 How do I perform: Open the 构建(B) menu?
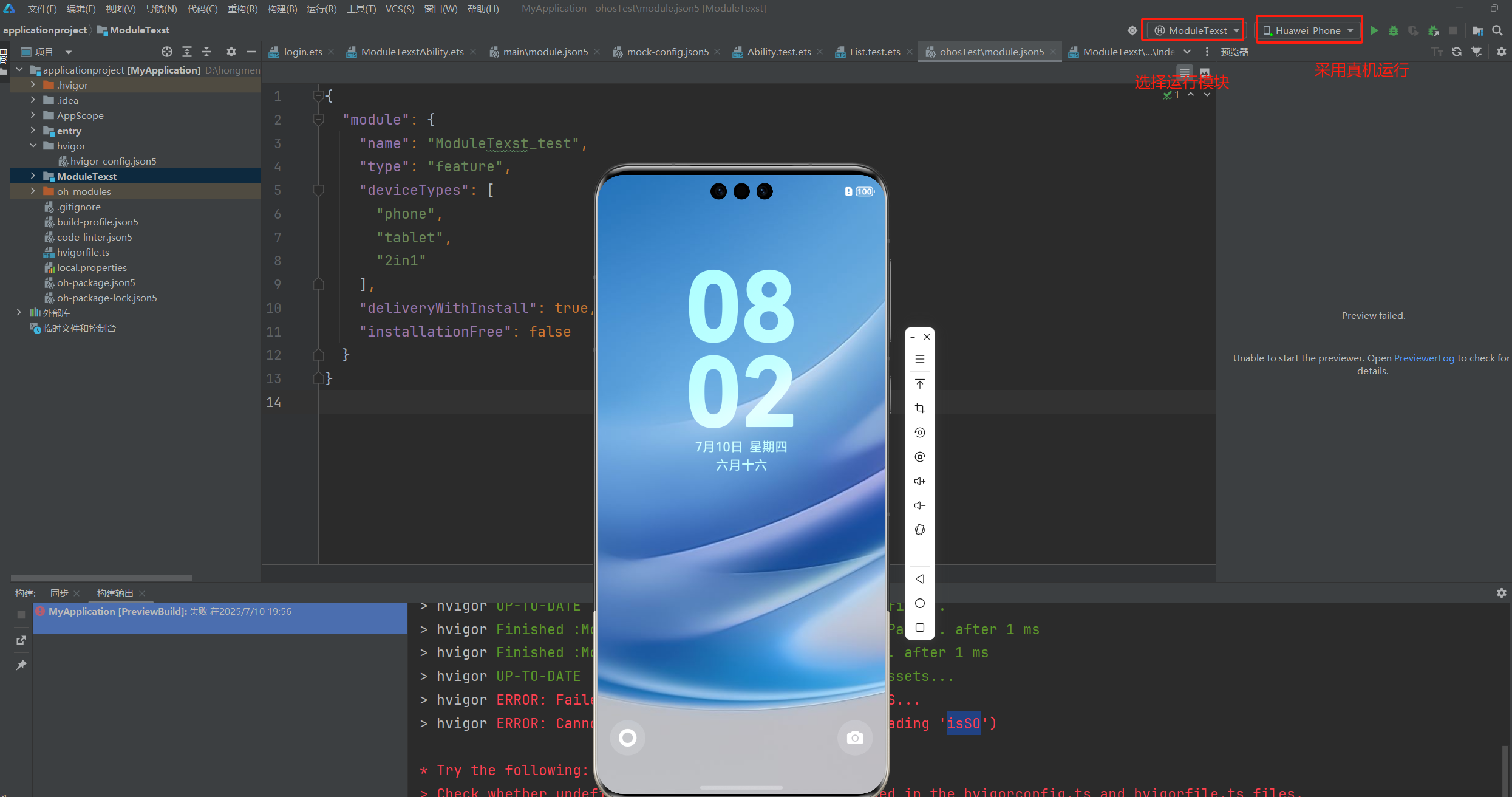click(x=282, y=9)
